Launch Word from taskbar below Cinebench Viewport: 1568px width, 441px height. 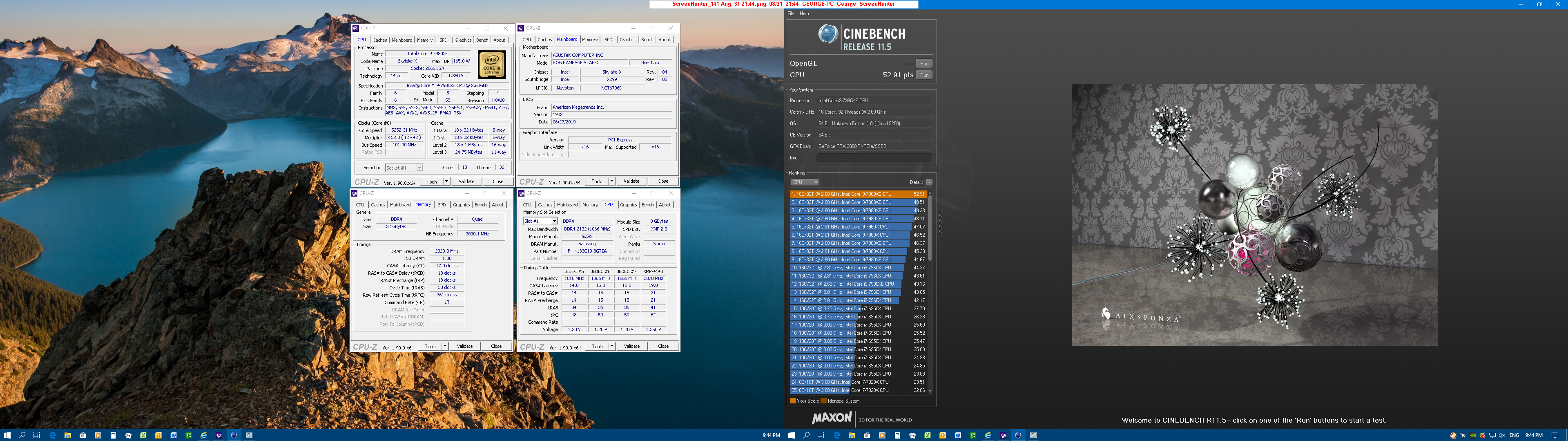tap(957, 435)
